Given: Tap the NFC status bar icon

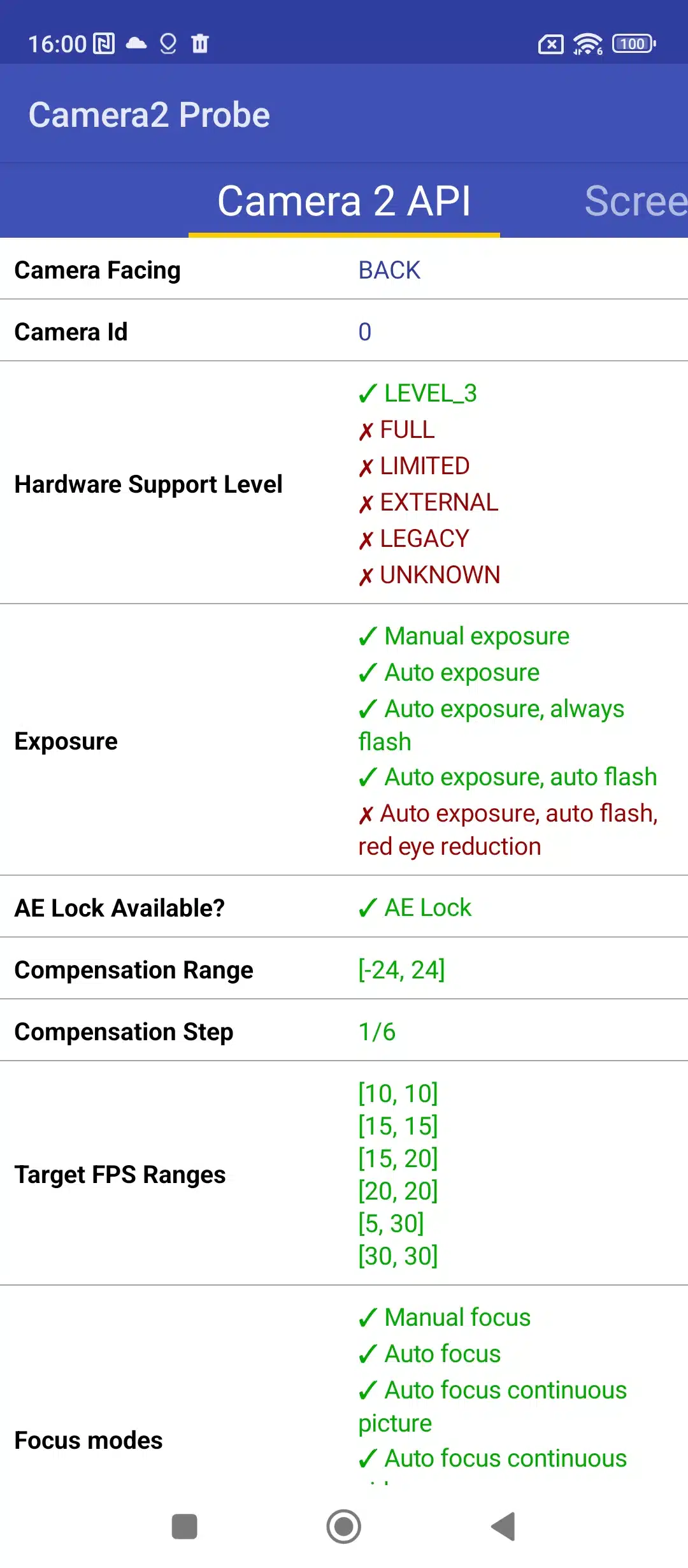Looking at the screenshot, I should pyautogui.click(x=104, y=44).
